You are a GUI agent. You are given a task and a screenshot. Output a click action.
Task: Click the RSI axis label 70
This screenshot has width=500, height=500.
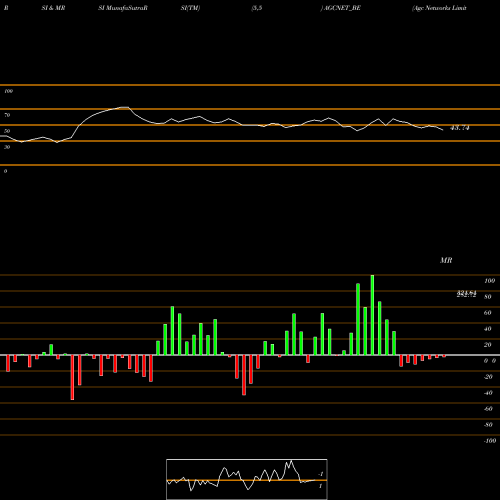(7, 115)
